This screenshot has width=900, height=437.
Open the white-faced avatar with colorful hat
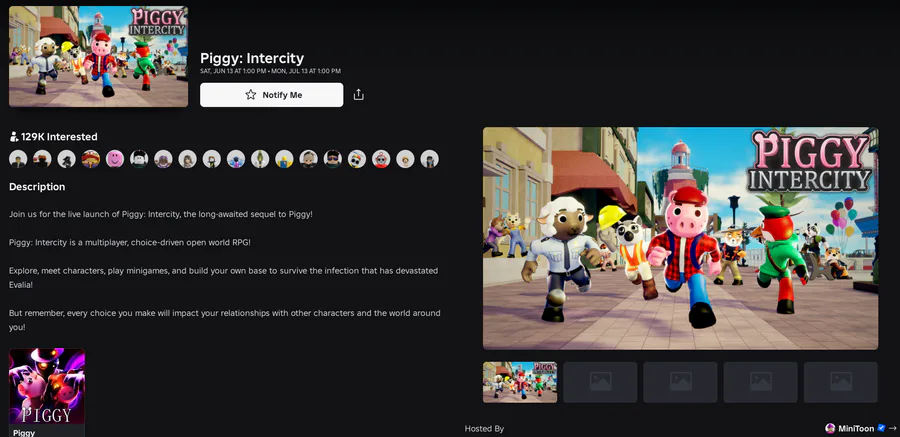point(356,158)
